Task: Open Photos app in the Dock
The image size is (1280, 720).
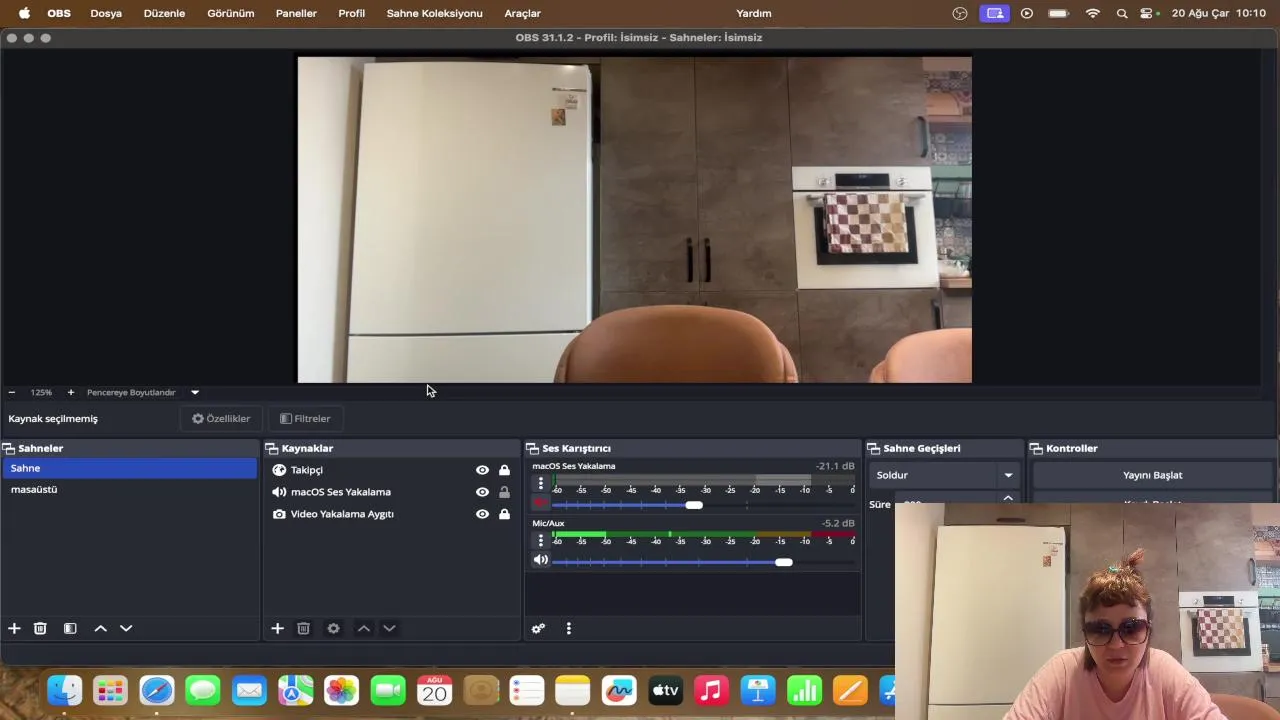Action: [x=341, y=690]
